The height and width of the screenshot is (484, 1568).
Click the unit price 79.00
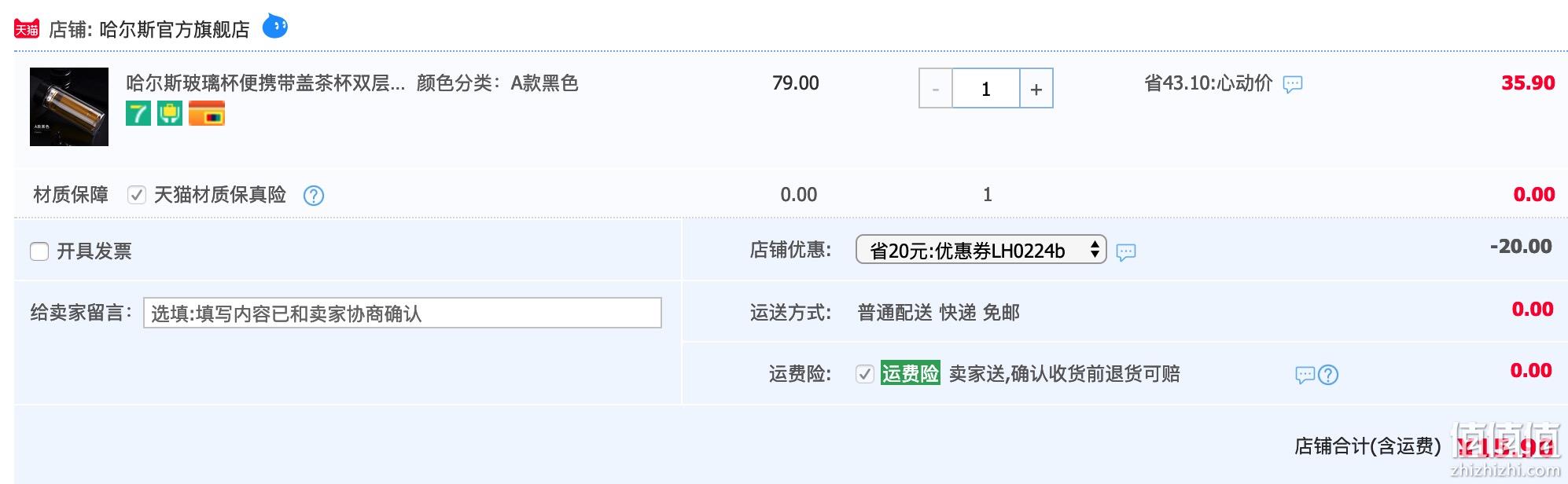(x=796, y=83)
